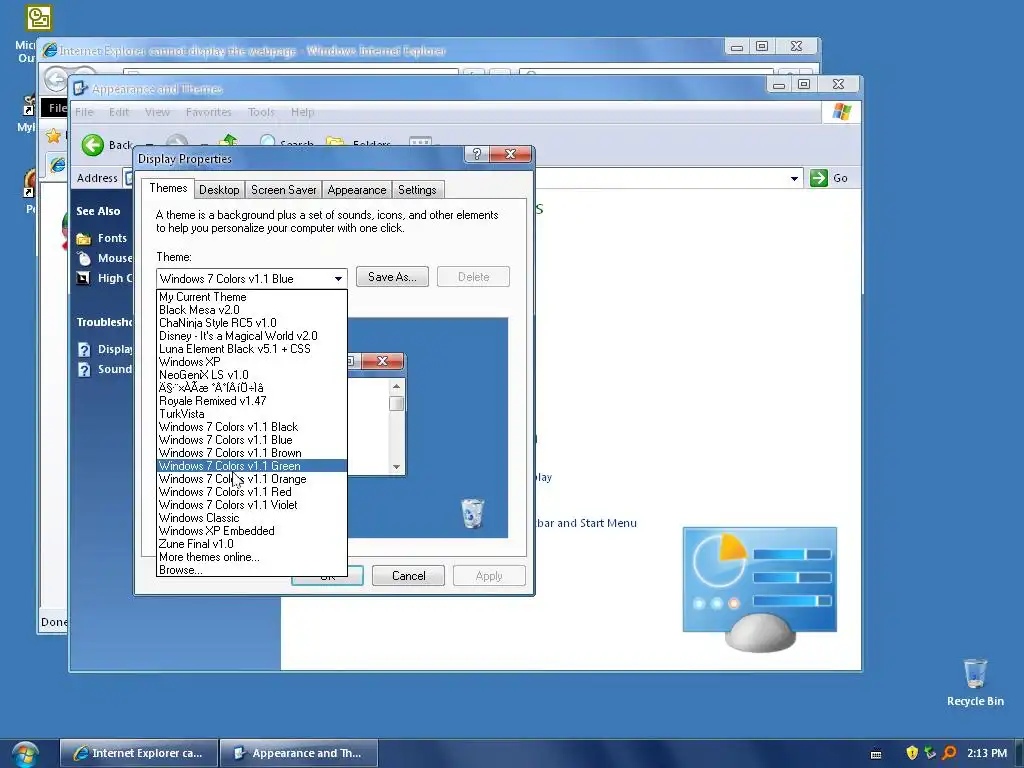Select My Current Theme entry
This screenshot has width=1024, height=768.
coord(251,296)
